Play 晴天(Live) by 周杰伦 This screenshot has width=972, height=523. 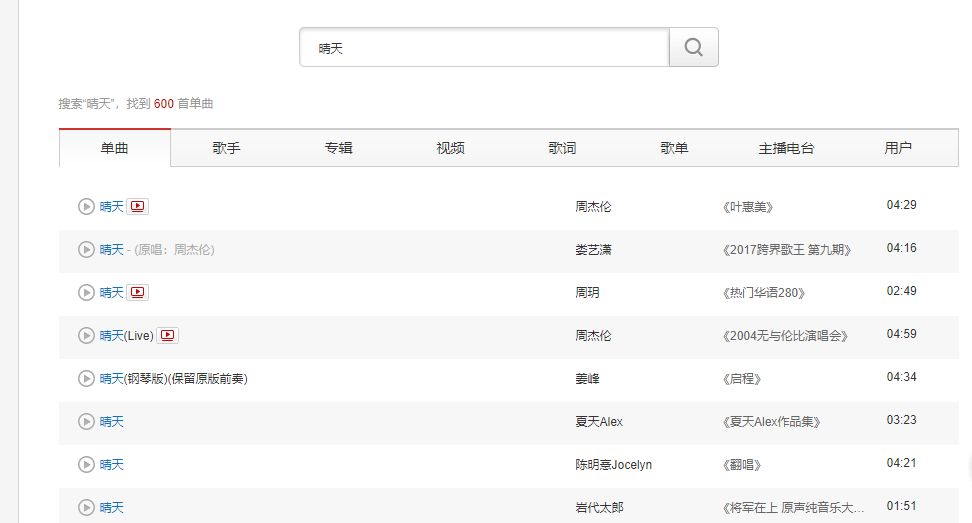(x=86, y=336)
